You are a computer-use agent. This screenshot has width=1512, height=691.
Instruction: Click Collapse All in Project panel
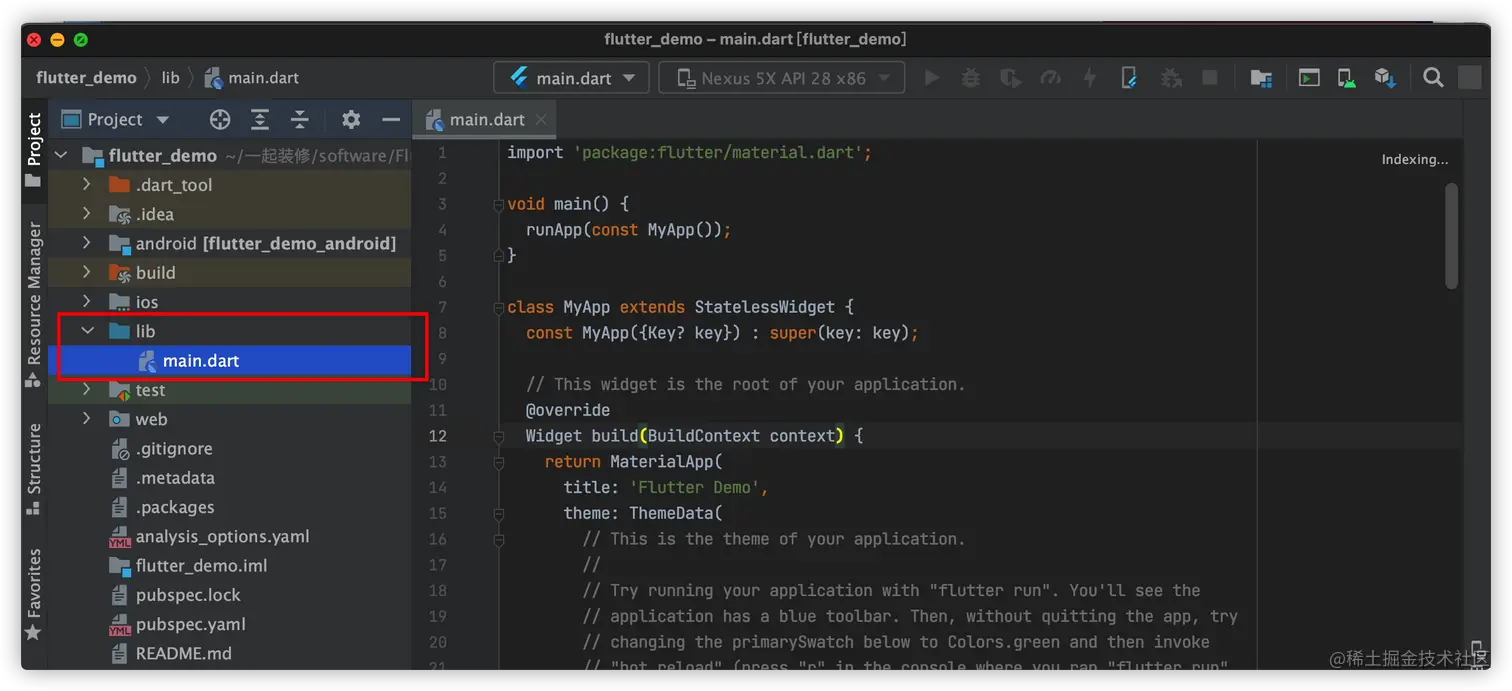[x=300, y=120]
